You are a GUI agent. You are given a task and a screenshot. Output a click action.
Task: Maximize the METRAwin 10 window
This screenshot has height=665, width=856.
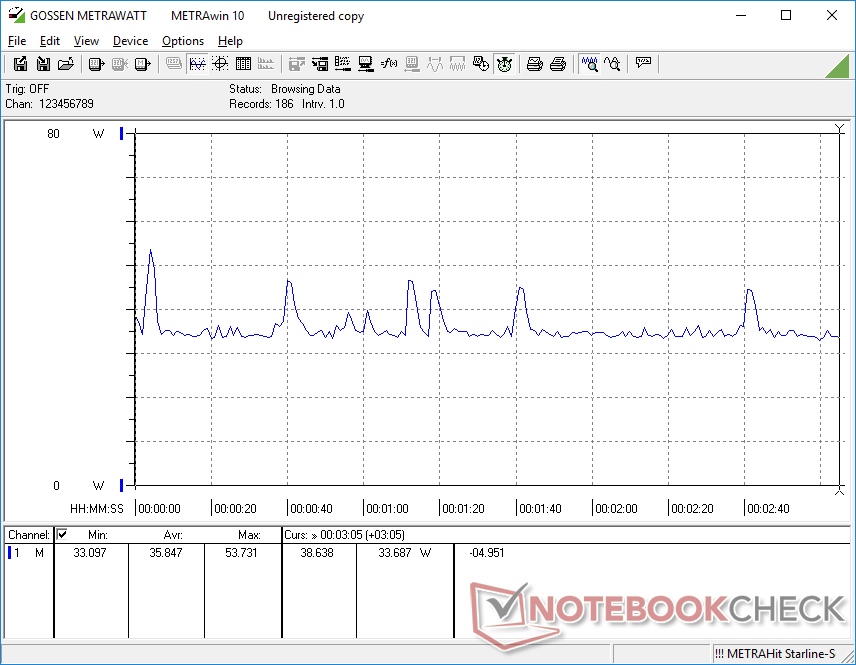coord(786,15)
